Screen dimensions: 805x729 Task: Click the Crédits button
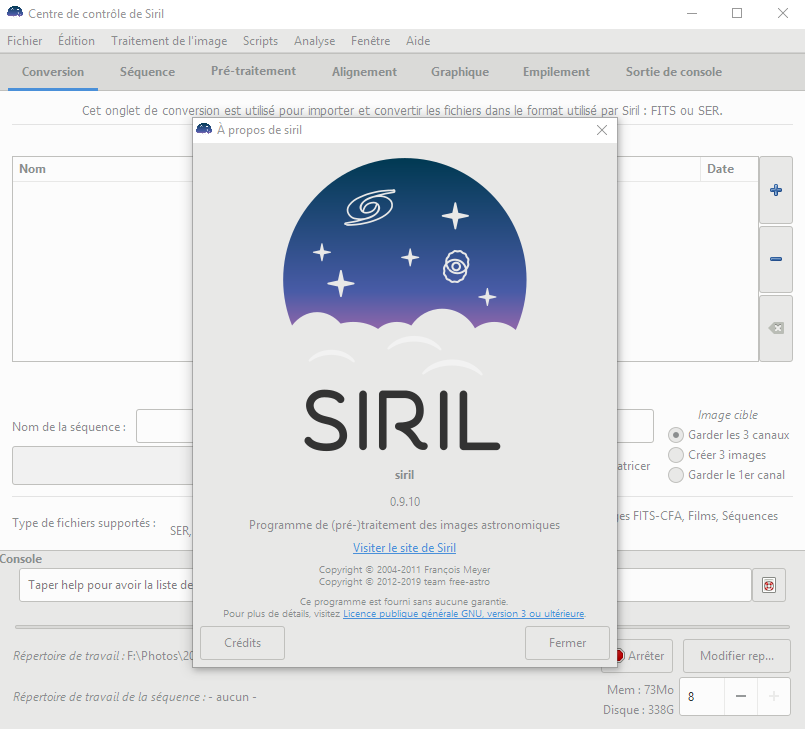[242, 643]
